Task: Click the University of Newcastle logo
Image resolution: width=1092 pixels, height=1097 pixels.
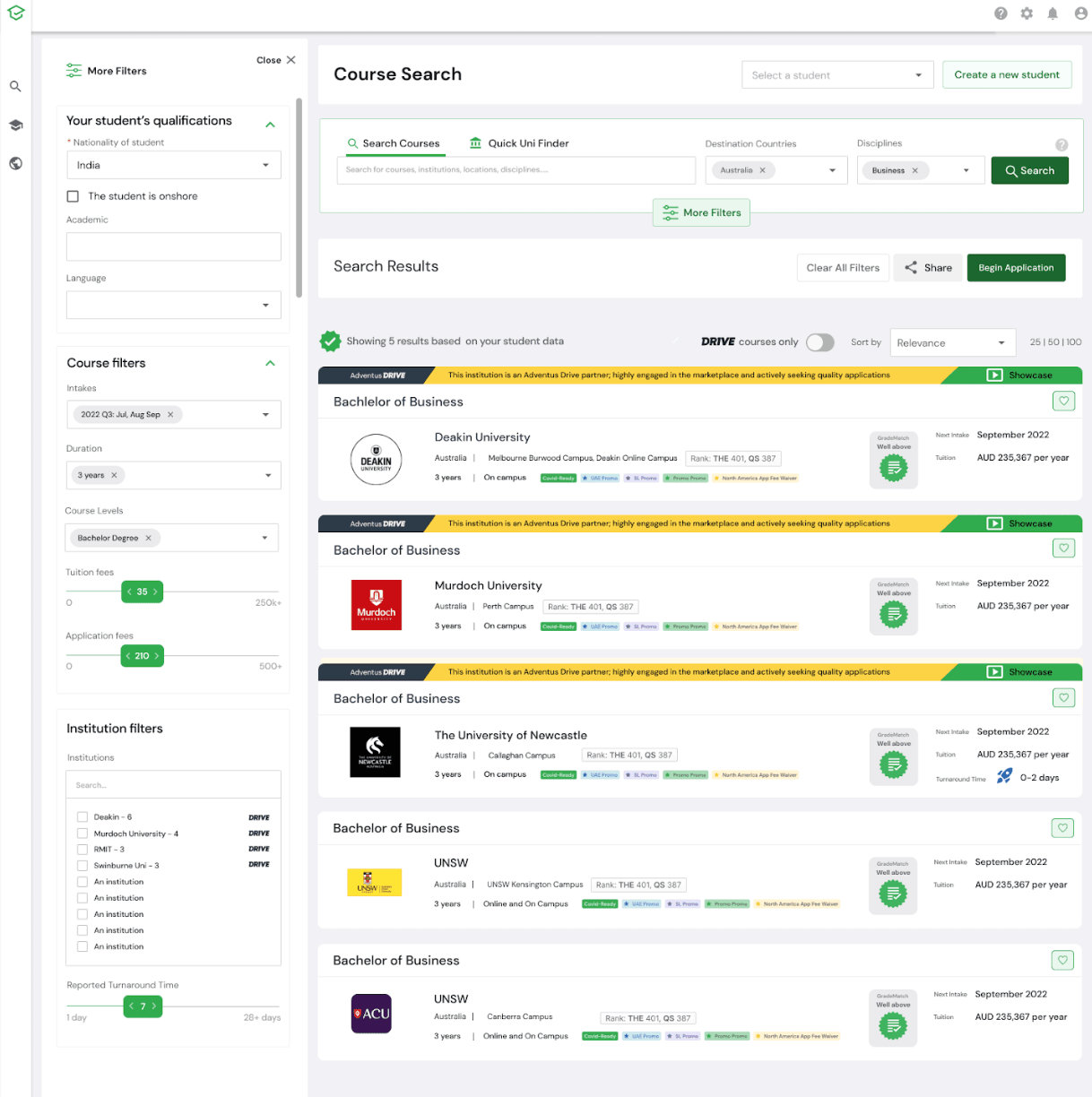Action: pyautogui.click(x=375, y=751)
